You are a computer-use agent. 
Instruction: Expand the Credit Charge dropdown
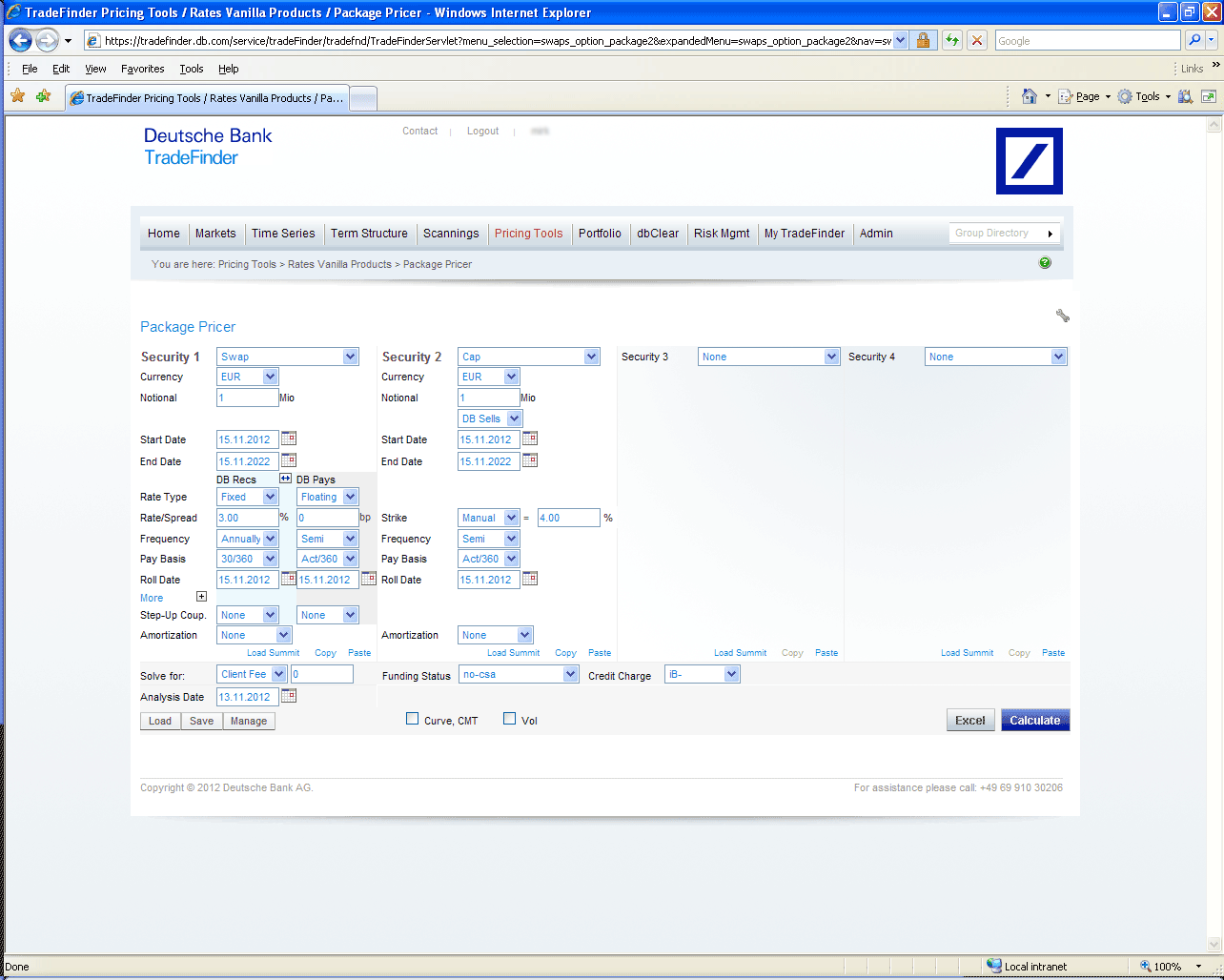[702, 674]
